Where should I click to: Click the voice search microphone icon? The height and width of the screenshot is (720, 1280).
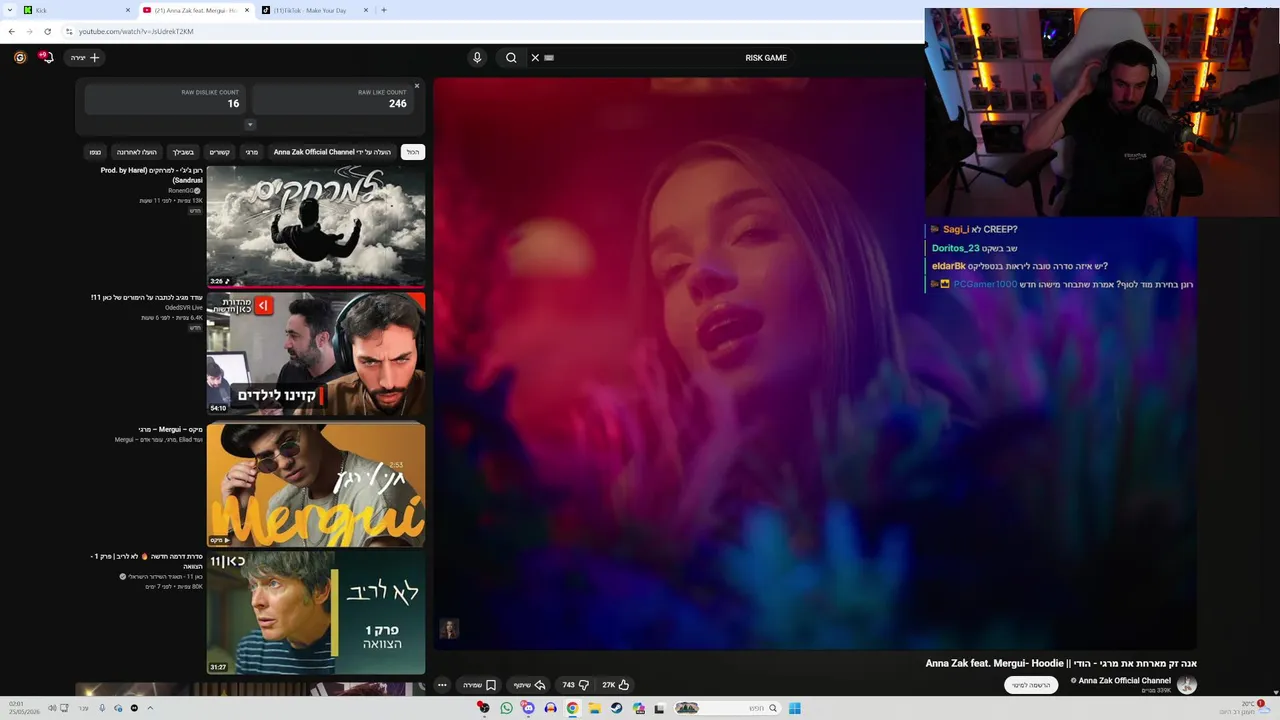[x=477, y=58]
